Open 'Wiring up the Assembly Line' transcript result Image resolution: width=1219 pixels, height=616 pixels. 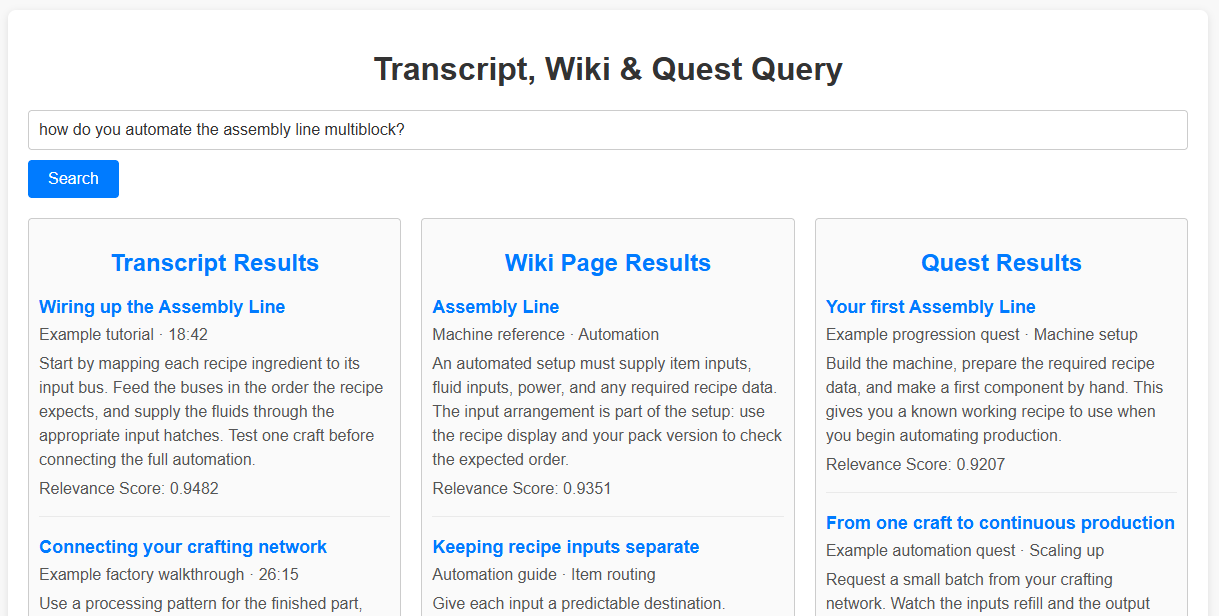162,307
